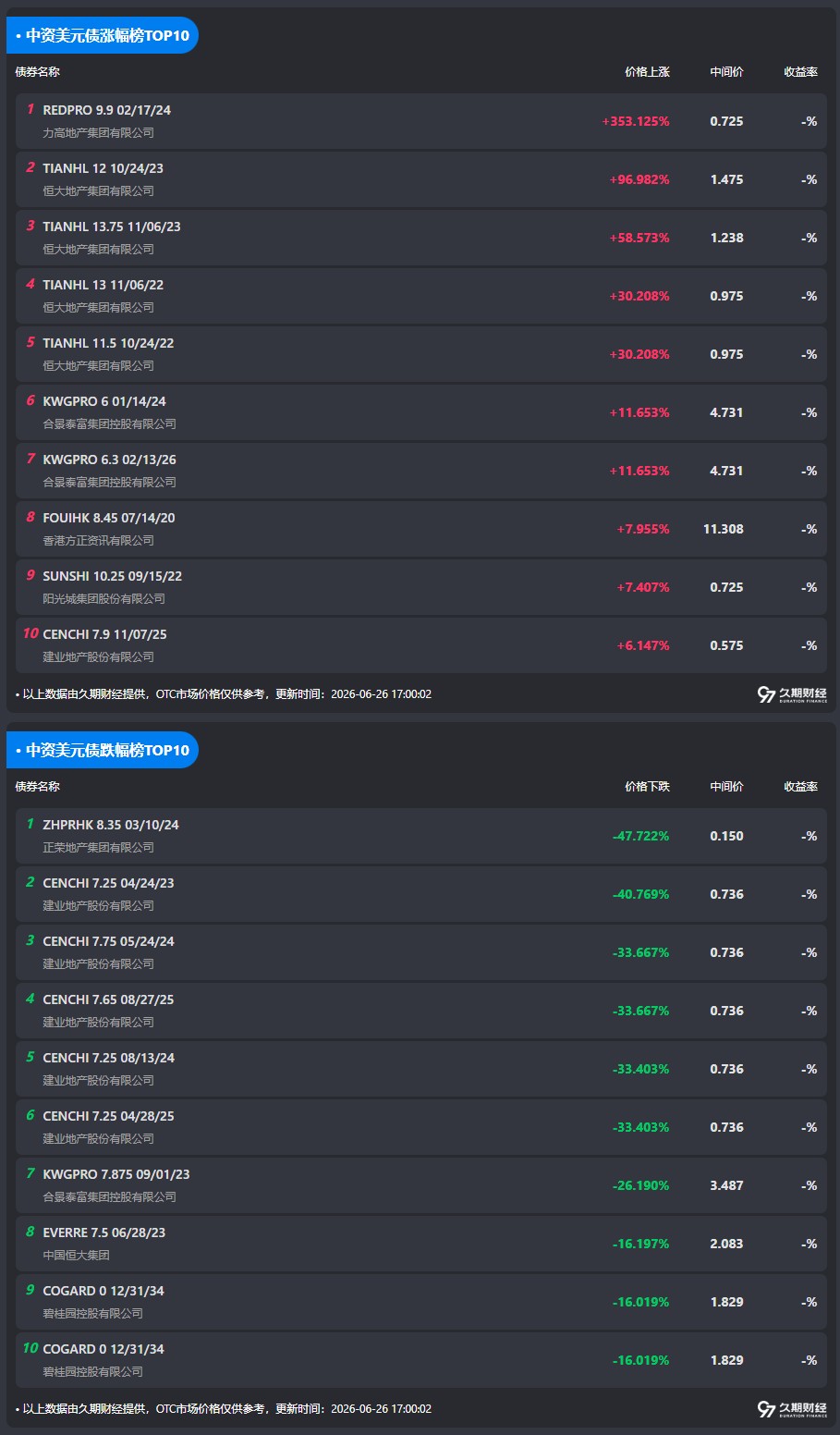
Task: Open the rank 10 COGARD 0 12/31/34 bond
Action: (x=421, y=1360)
